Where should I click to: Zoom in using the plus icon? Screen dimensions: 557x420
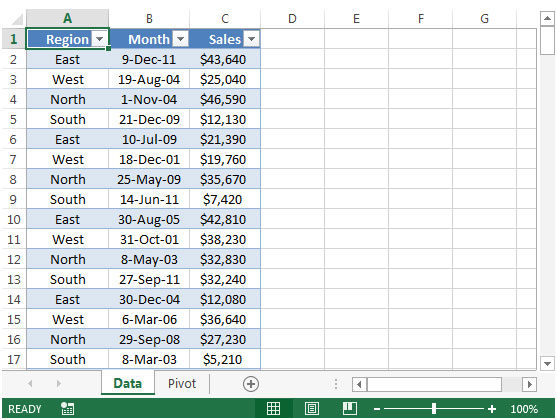click(x=492, y=409)
